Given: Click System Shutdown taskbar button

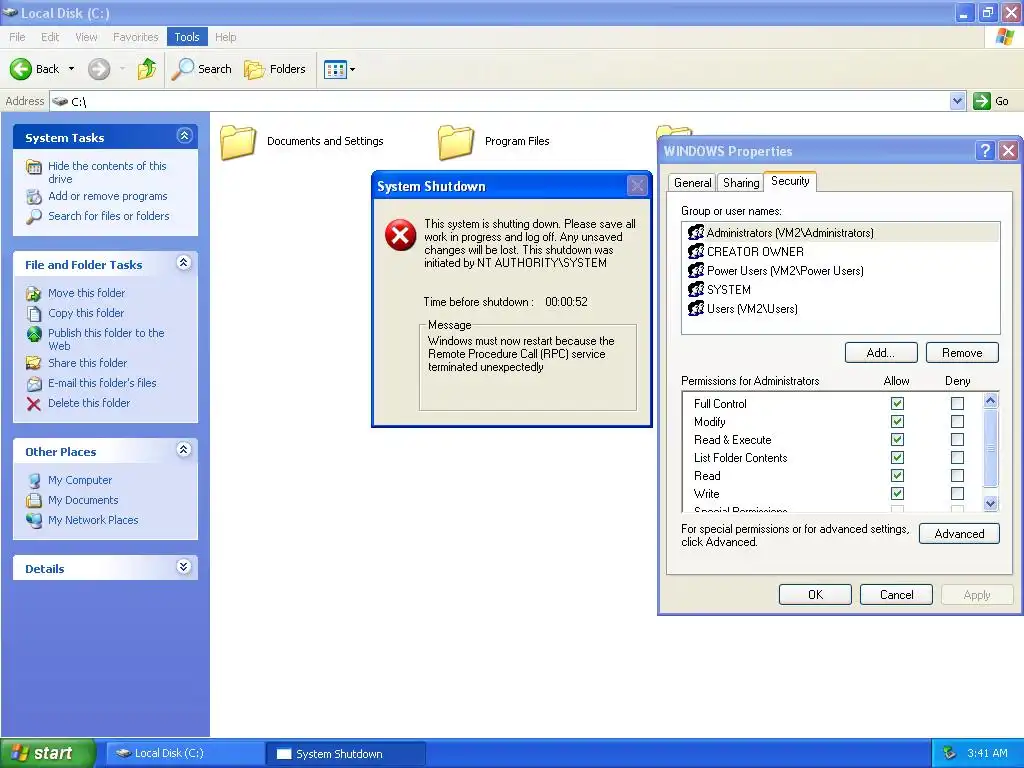Looking at the screenshot, I should 346,754.
